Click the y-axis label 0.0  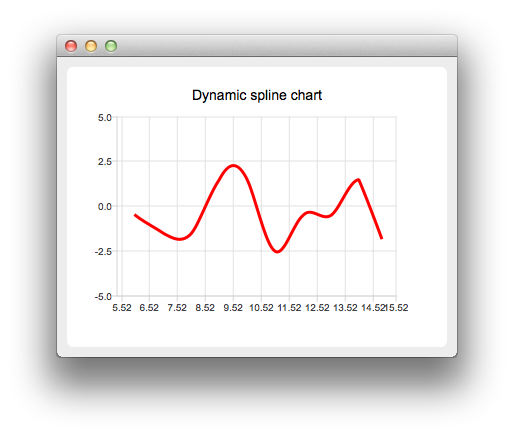click(x=105, y=207)
